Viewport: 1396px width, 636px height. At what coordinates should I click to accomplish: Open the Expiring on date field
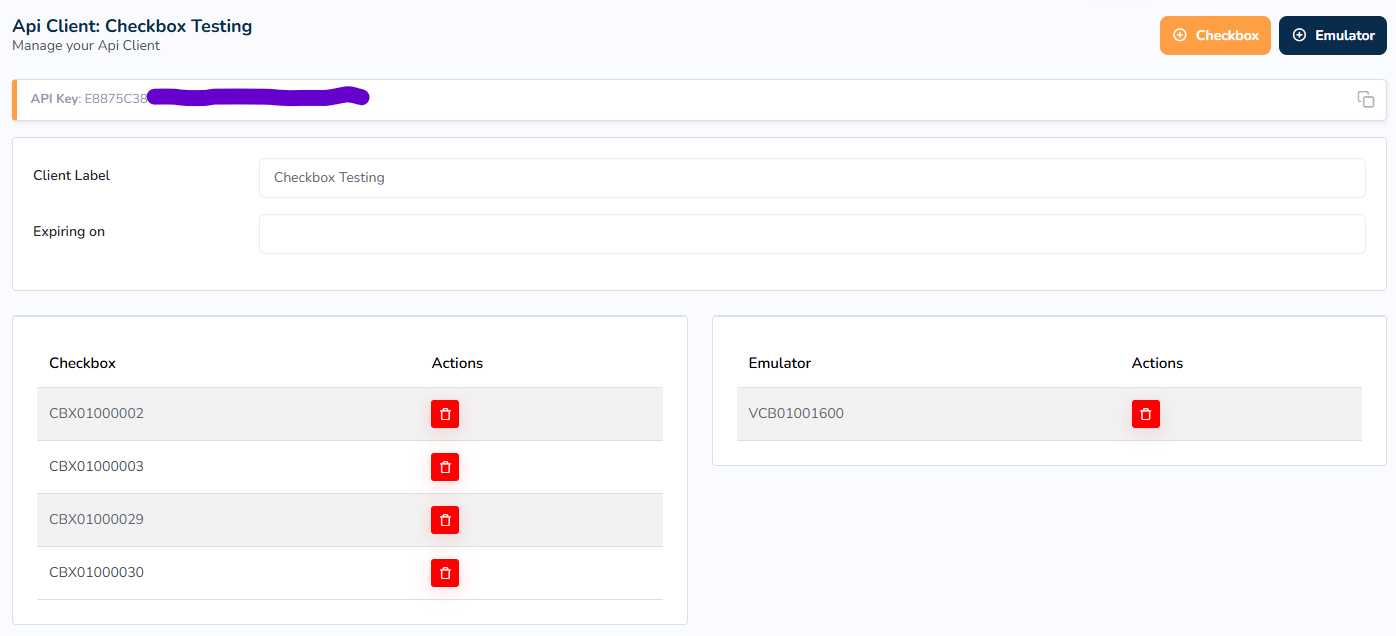(811, 234)
